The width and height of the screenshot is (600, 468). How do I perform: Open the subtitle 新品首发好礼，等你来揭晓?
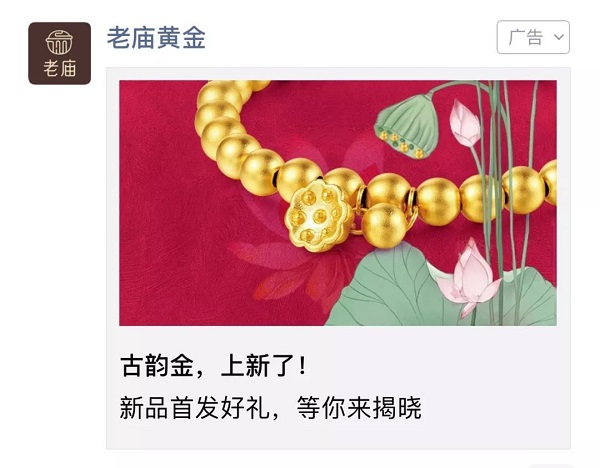coord(271,408)
